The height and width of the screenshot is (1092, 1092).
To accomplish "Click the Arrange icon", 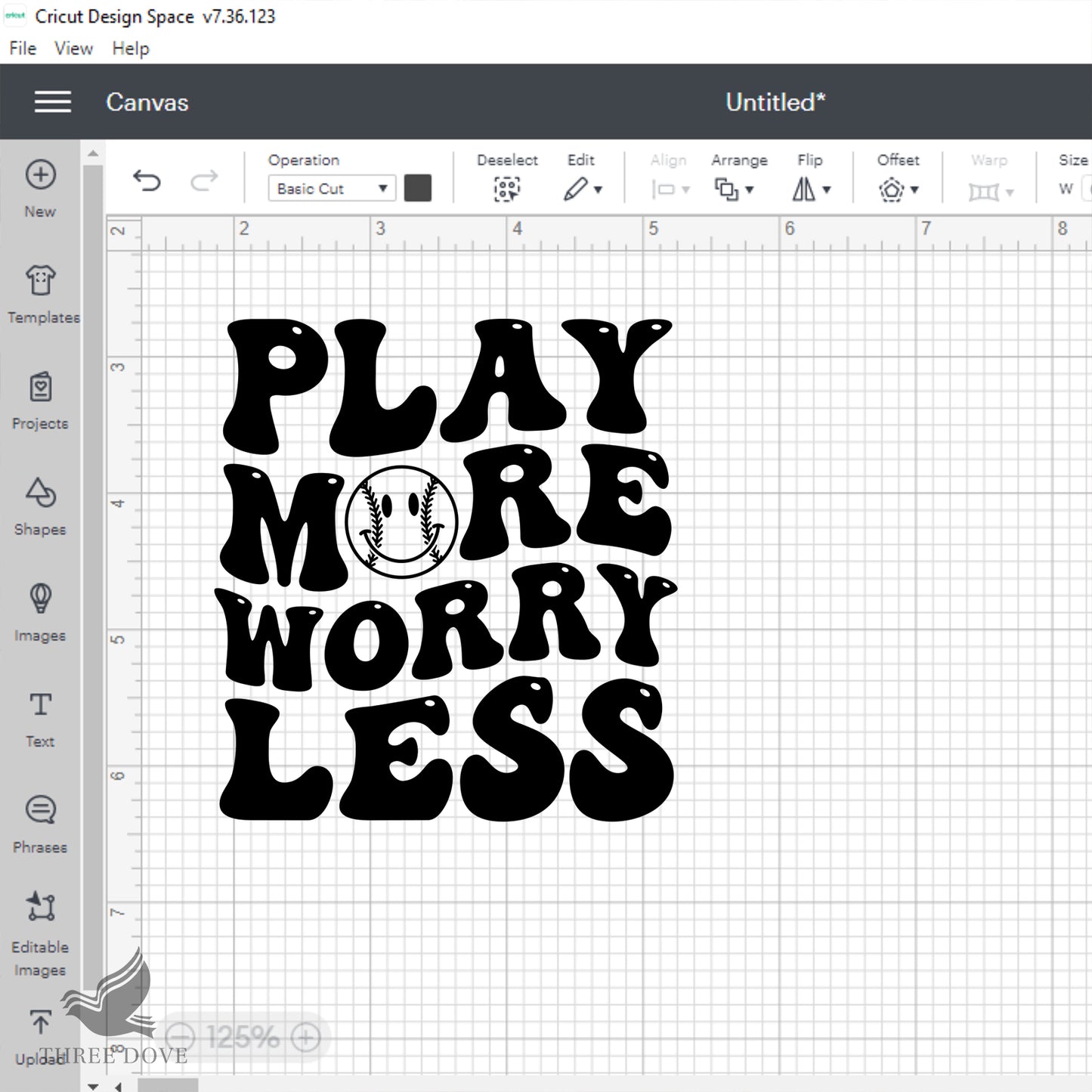I will point(726,189).
